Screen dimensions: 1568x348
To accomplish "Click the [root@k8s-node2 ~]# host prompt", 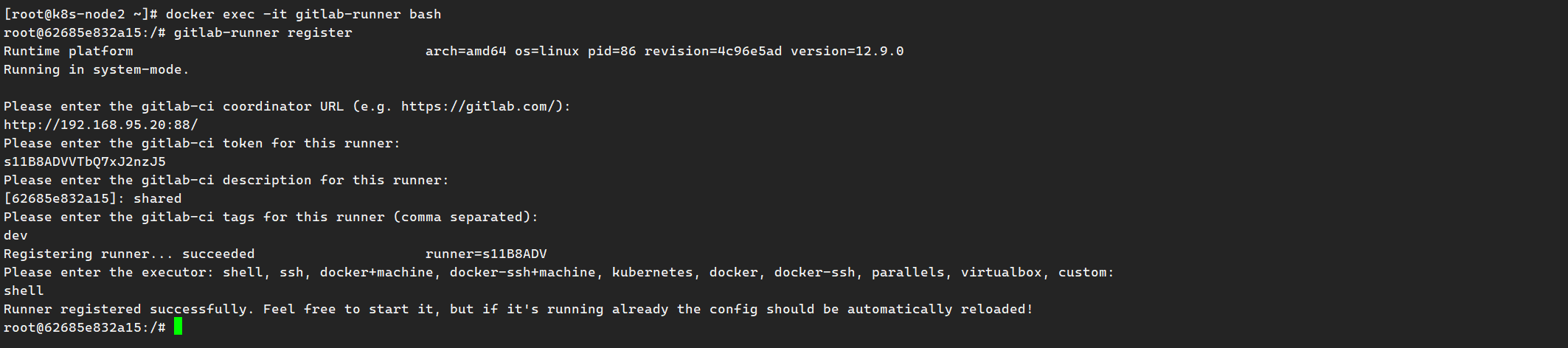I will click(x=80, y=14).
